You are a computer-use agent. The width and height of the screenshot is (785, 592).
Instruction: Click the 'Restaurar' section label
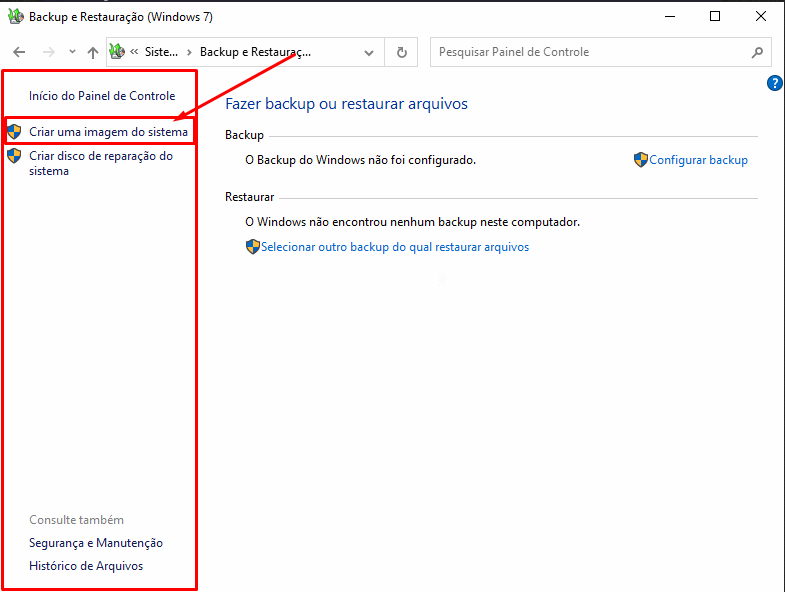(250, 197)
